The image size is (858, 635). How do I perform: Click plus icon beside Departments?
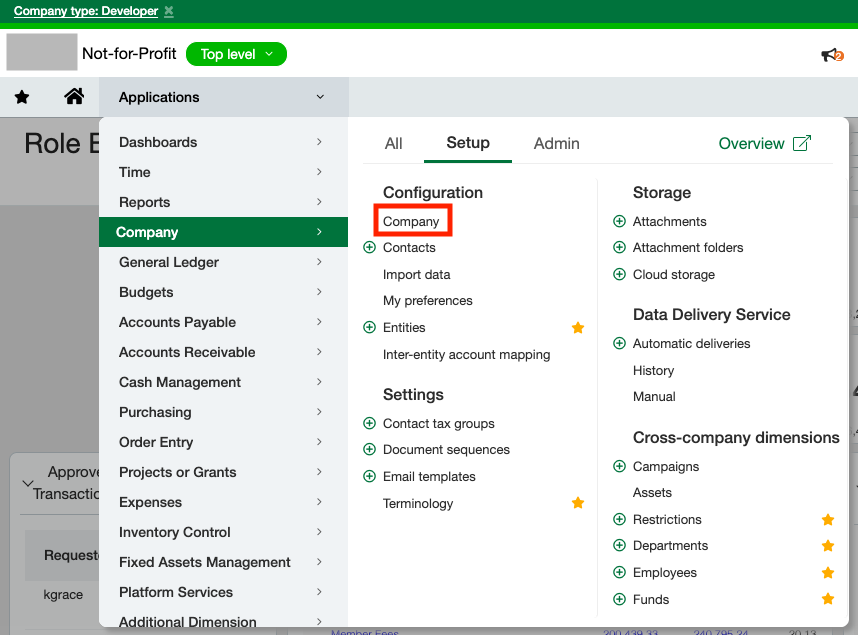[x=619, y=545]
